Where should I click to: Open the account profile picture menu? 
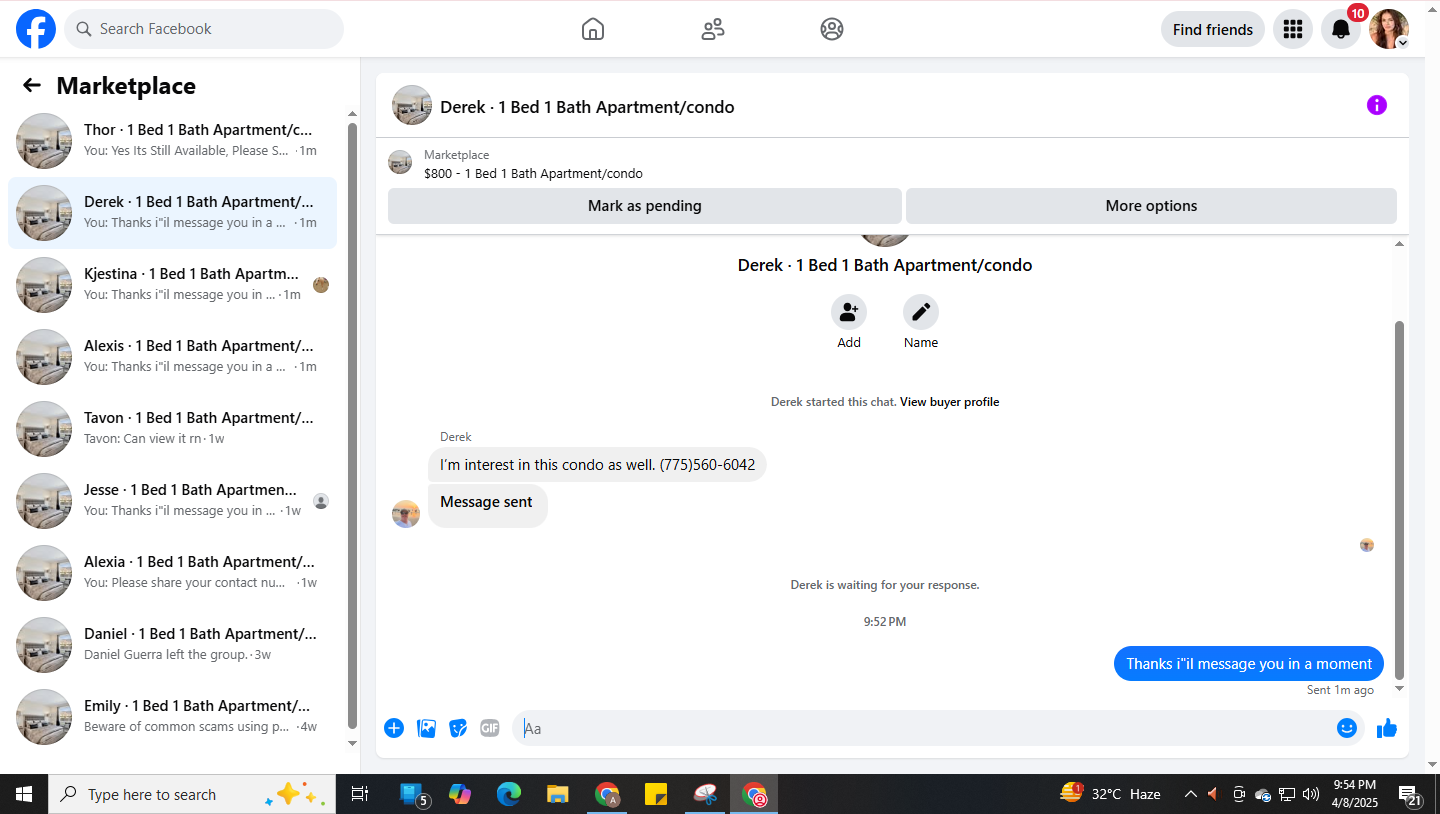point(1389,29)
